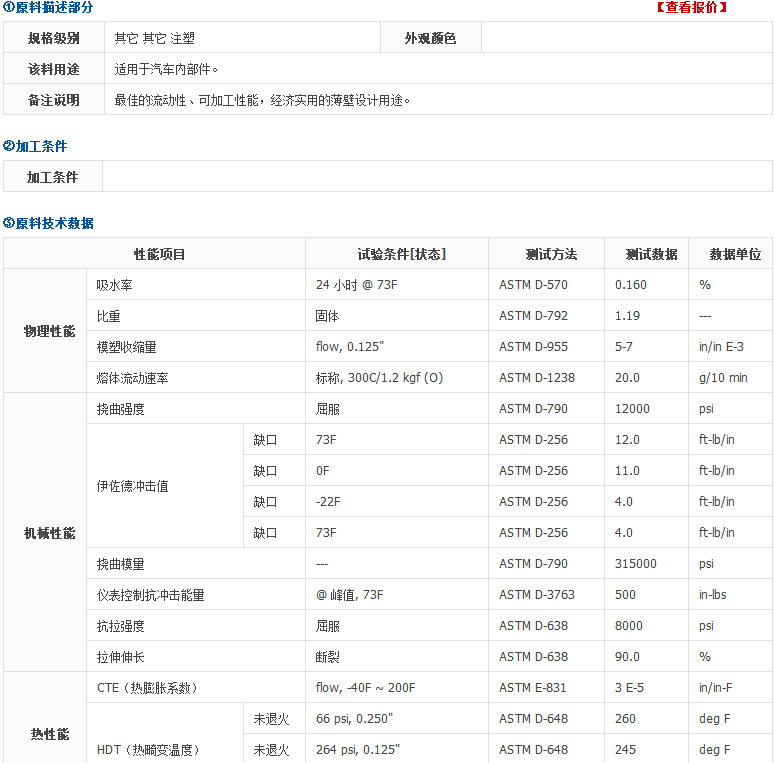Click the circled number three icon beside 原料技术数据
This screenshot has height=763, width=774.
click(9, 223)
